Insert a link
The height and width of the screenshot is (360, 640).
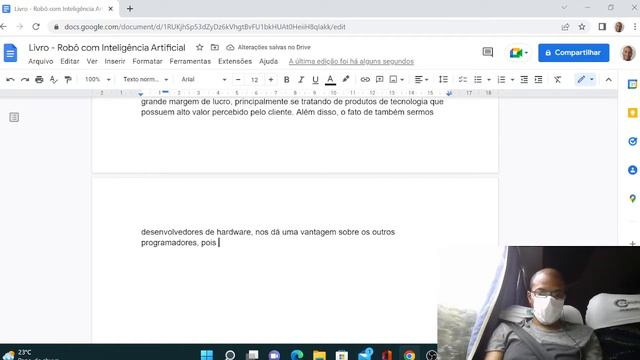pos(365,80)
